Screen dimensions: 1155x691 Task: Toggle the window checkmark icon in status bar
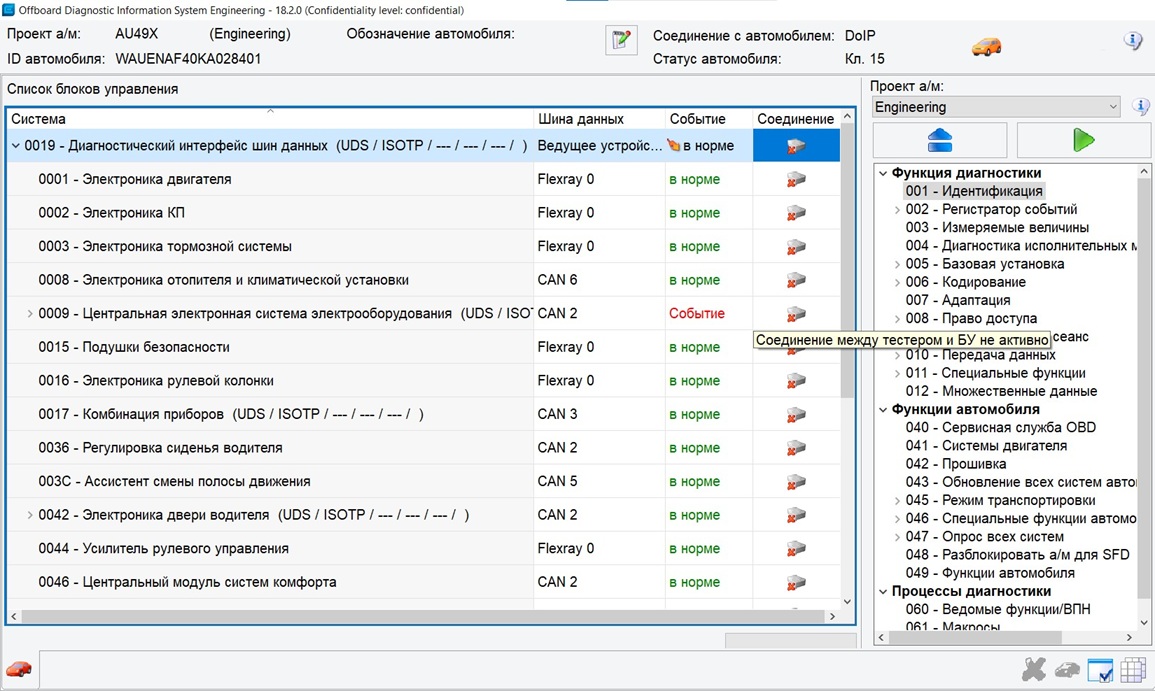[1100, 670]
